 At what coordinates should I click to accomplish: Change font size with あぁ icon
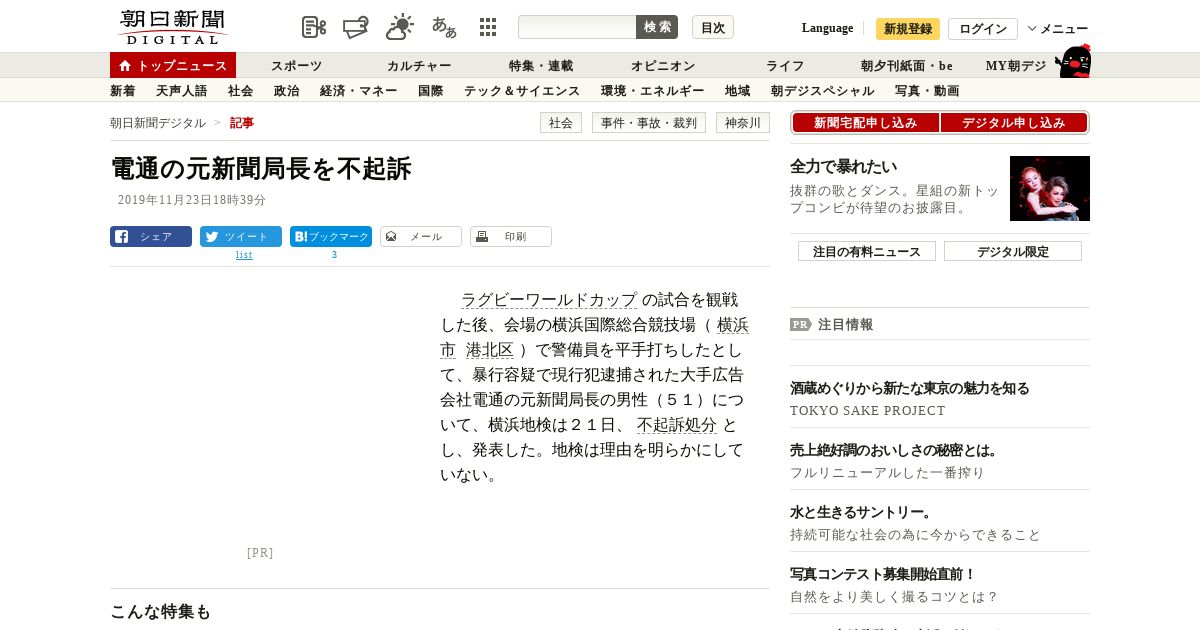[444, 27]
